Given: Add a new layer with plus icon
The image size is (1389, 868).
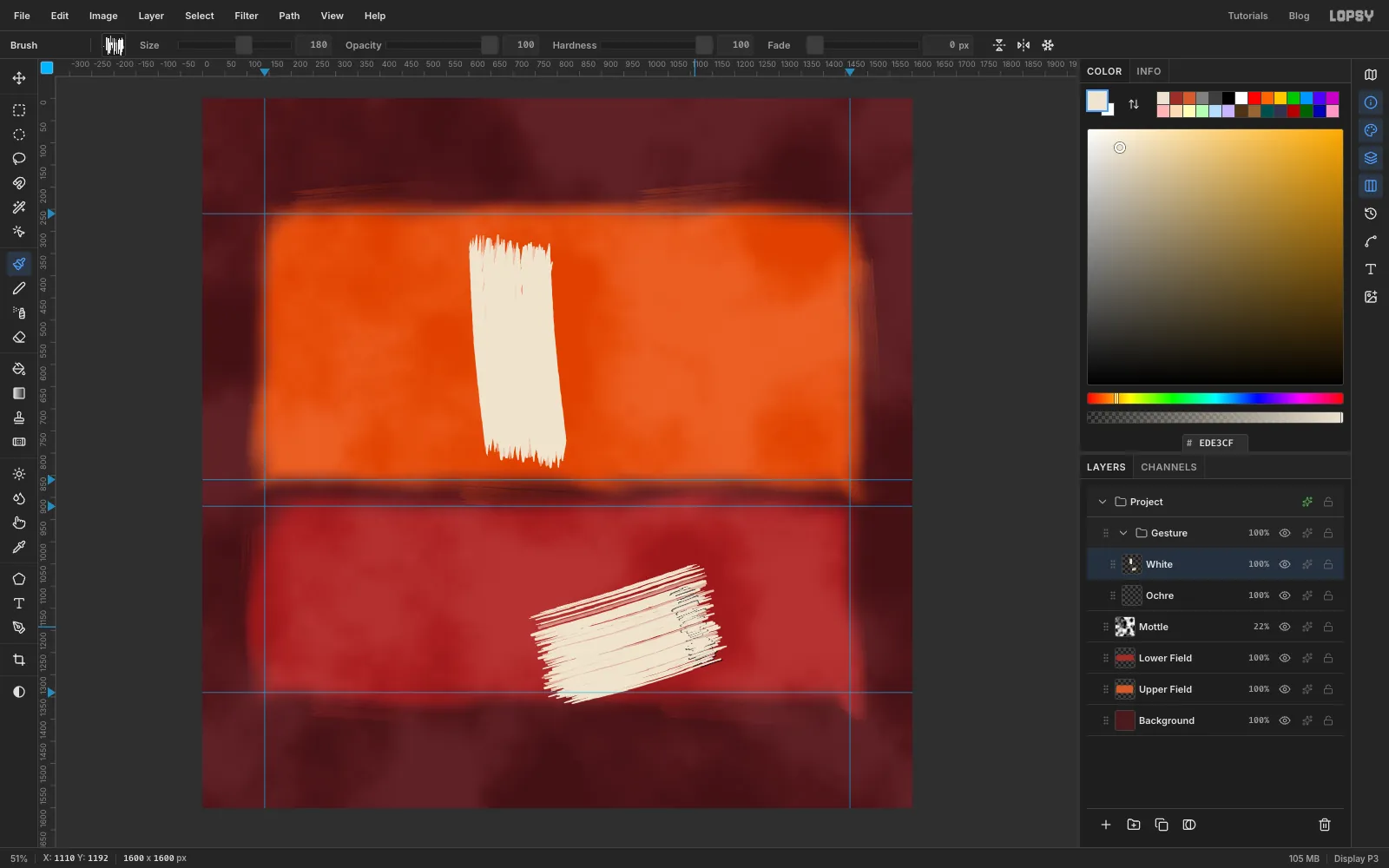Looking at the screenshot, I should 1106,825.
